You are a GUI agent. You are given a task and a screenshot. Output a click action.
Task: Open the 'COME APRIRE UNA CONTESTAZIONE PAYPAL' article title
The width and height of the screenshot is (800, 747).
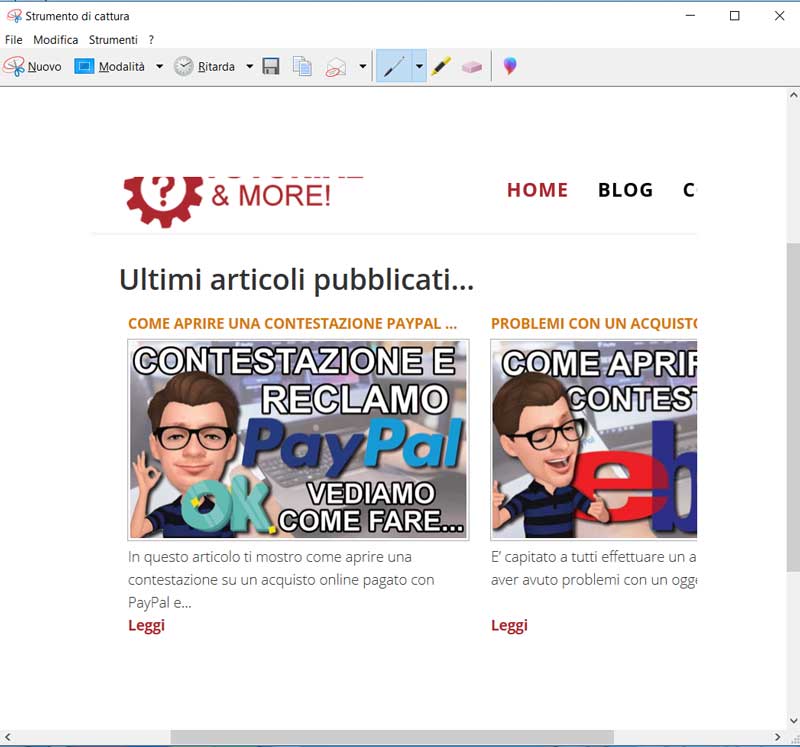[x=292, y=323]
